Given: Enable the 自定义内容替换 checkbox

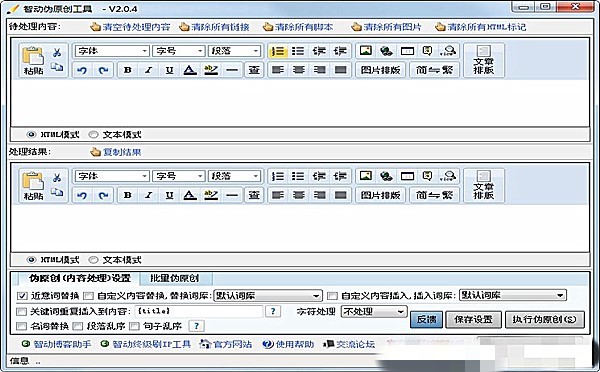Looking at the screenshot, I should tap(88, 295).
